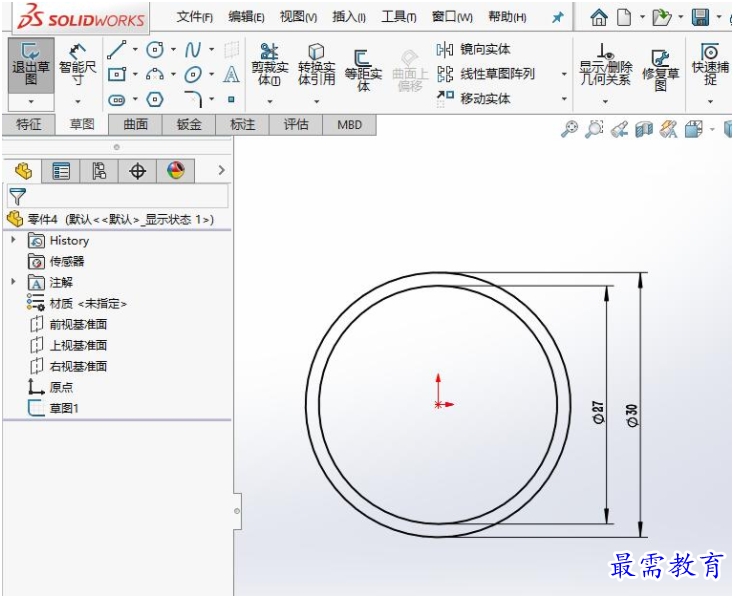This screenshot has height=597, width=732.
Task: Click Linear Sketch Pattern (线性草图阵列)
Action: click(486, 74)
